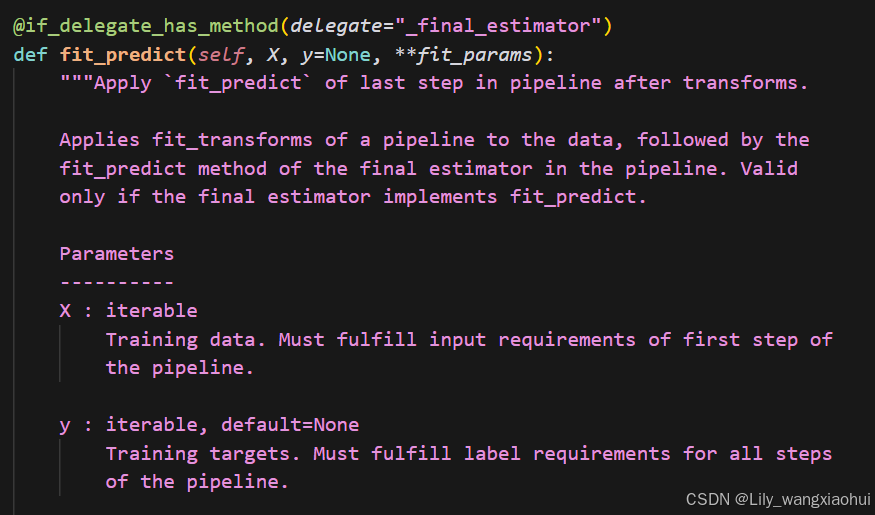
Task: Click the text "Training targets. Must fulfill"
Action: [x=278, y=454]
